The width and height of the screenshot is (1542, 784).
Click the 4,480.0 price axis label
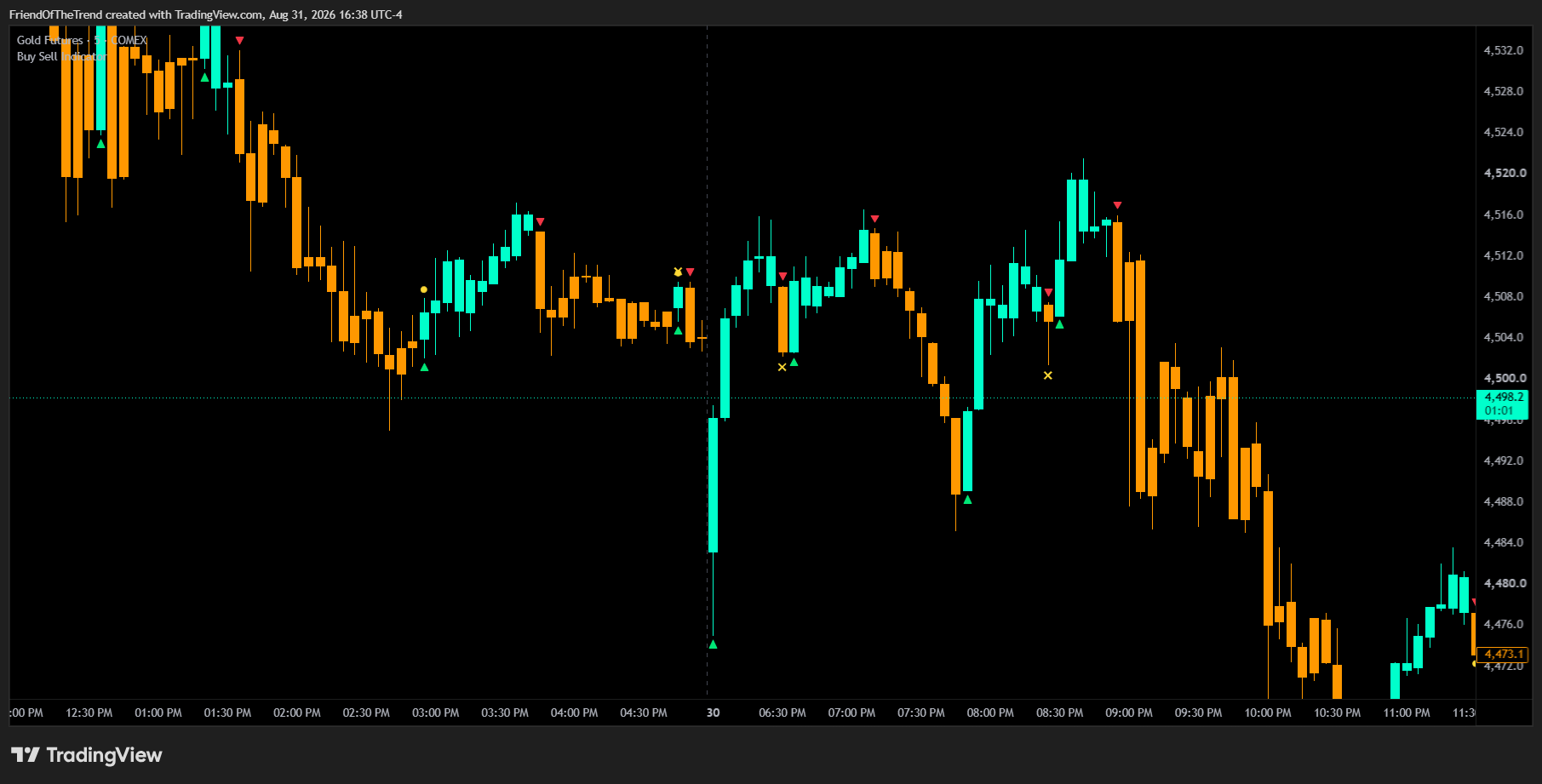(x=1505, y=583)
